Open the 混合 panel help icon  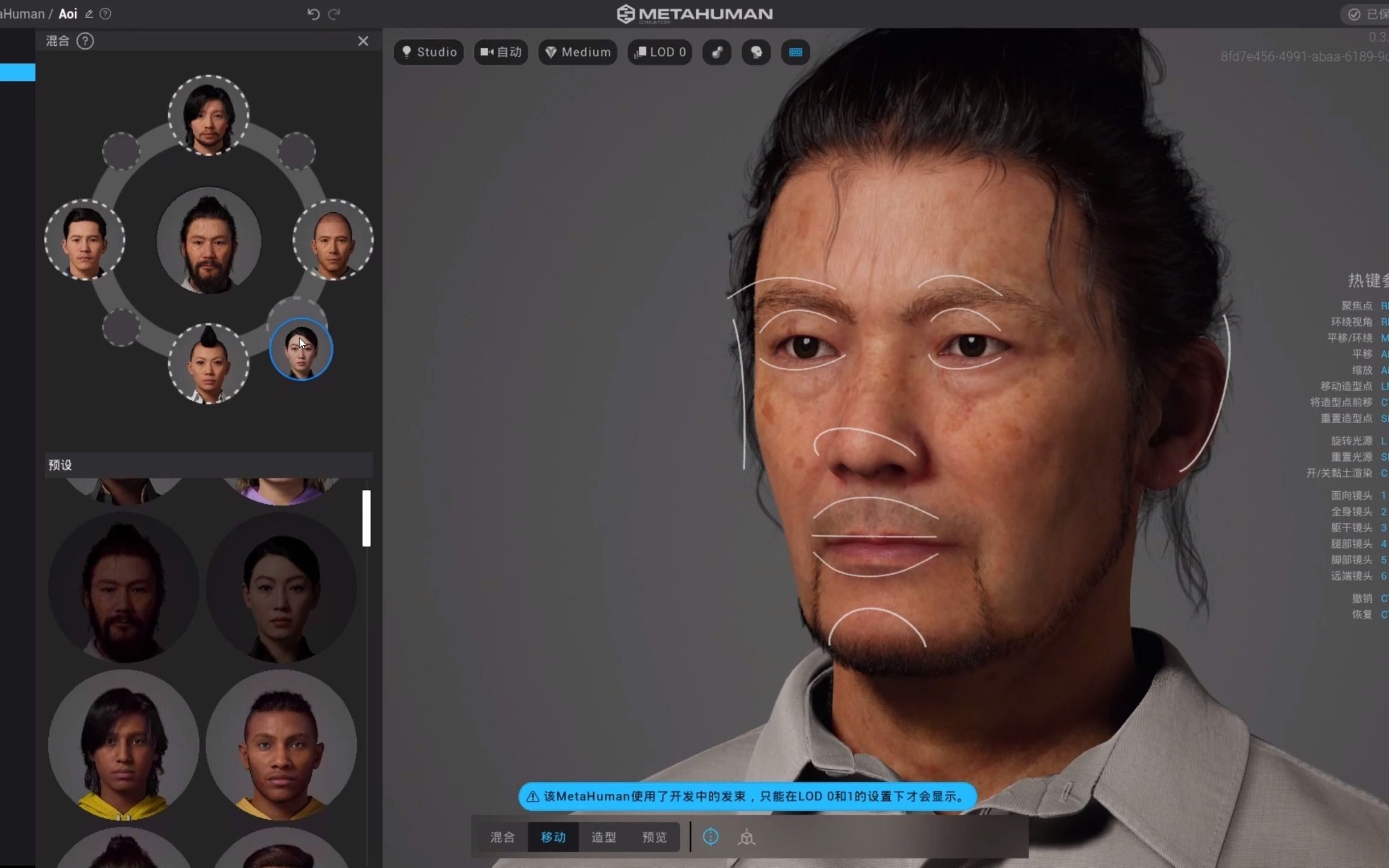[x=86, y=41]
